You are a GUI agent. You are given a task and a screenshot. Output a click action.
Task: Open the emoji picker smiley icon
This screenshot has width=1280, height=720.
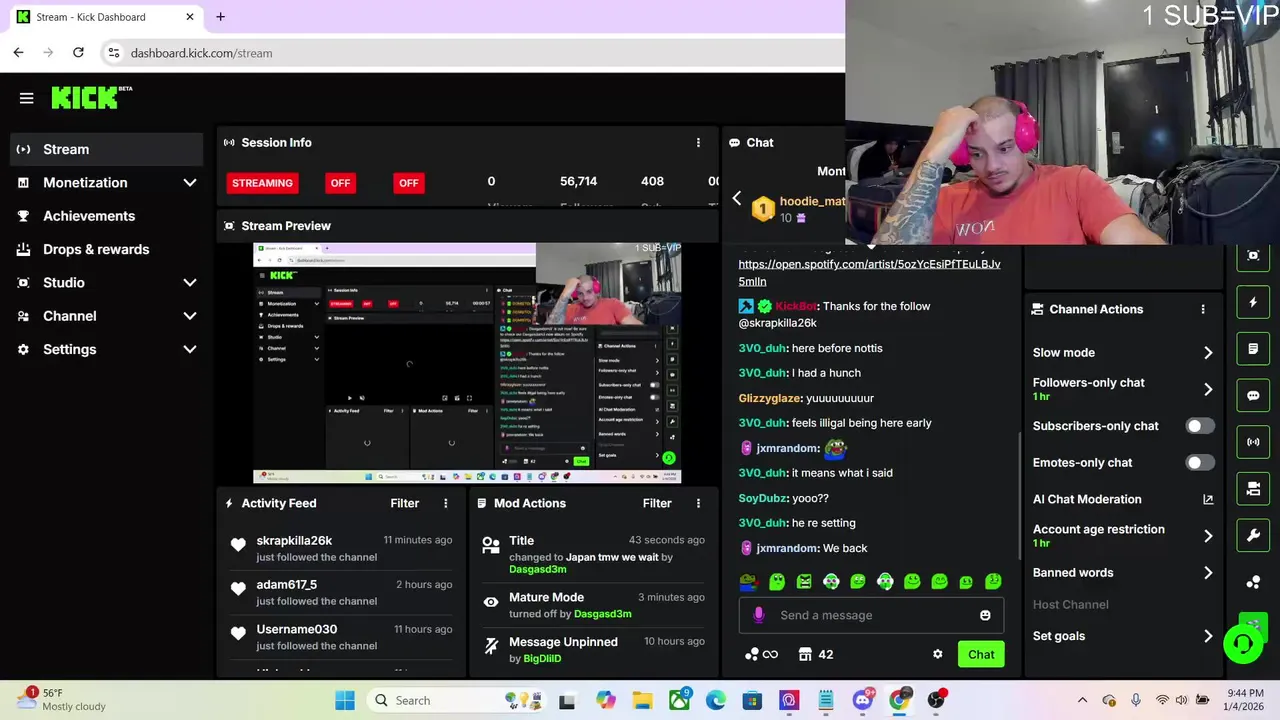click(985, 615)
